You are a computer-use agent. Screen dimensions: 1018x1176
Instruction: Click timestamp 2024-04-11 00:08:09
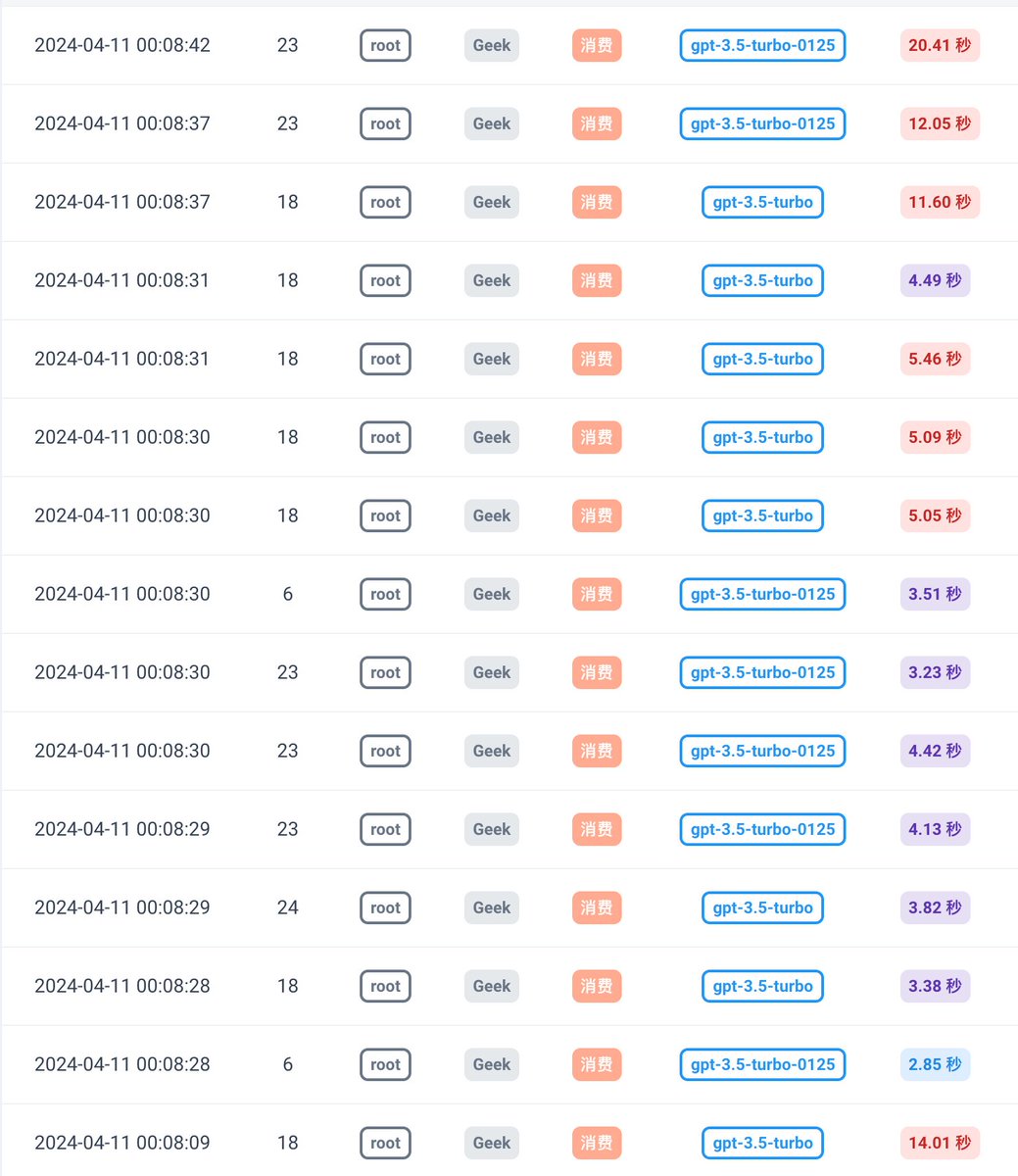122,1143
